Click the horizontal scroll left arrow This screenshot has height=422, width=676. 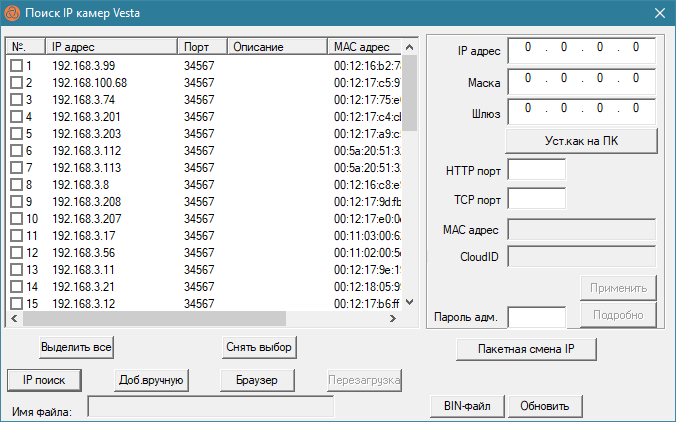14,319
